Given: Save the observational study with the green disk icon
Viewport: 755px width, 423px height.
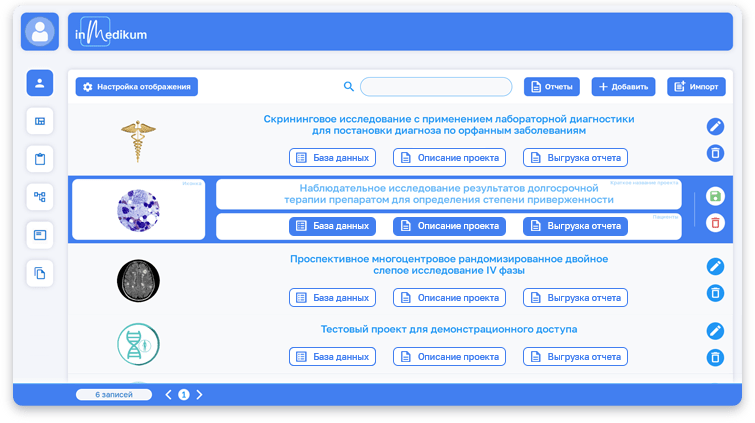Looking at the screenshot, I should click(x=715, y=196).
